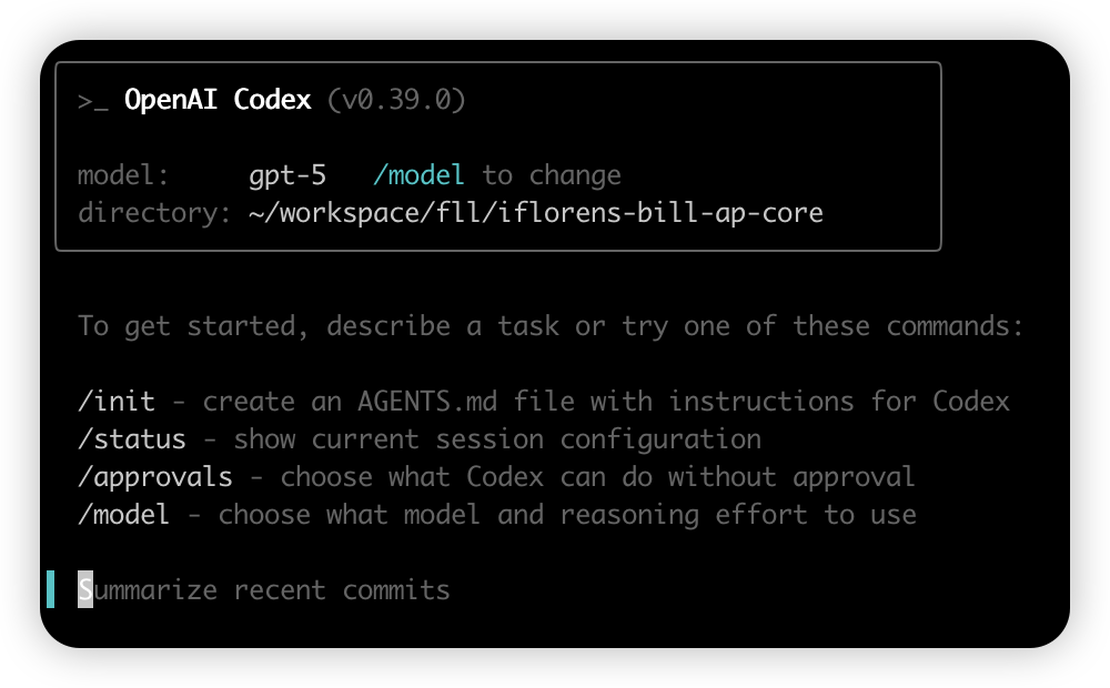Viewport: 1110px width, 688px height.
Task: Click the gpt-5 model name
Action: pos(287,176)
